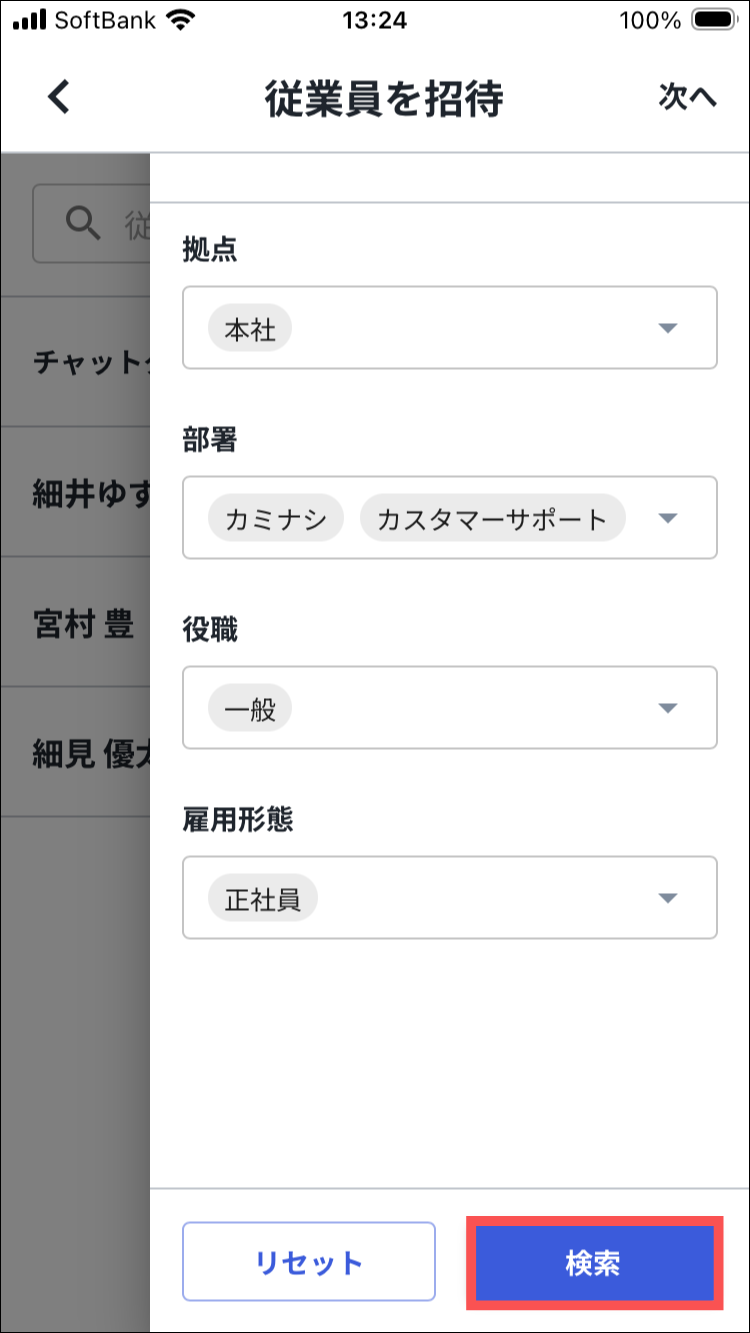Image resolution: width=750 pixels, height=1333 pixels.
Task: Tap the battery status icon
Action: click(x=714, y=20)
